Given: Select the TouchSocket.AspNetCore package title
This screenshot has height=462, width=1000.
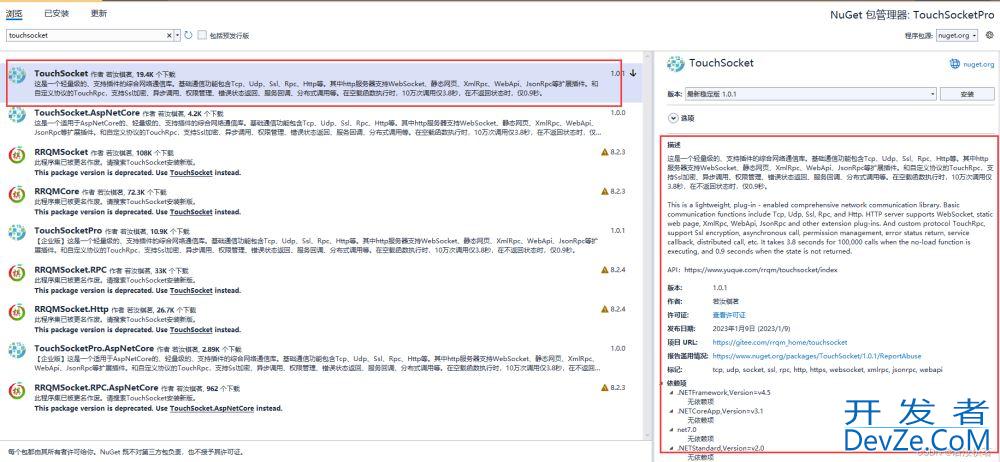Looking at the screenshot, I should coord(87,113).
